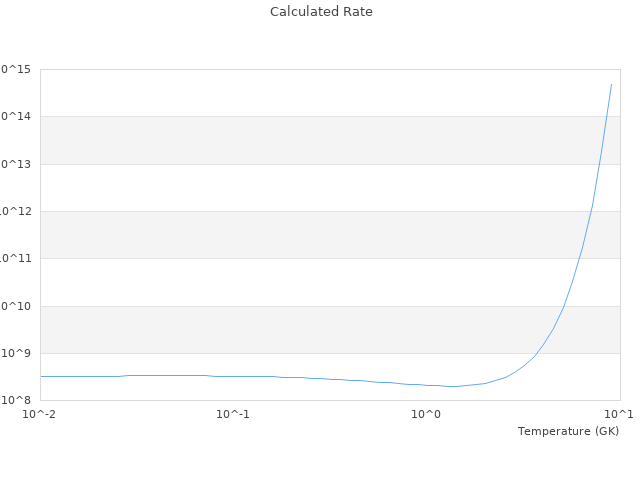
Task: Click the 10^9 y-axis tick label
Action: click(17, 353)
